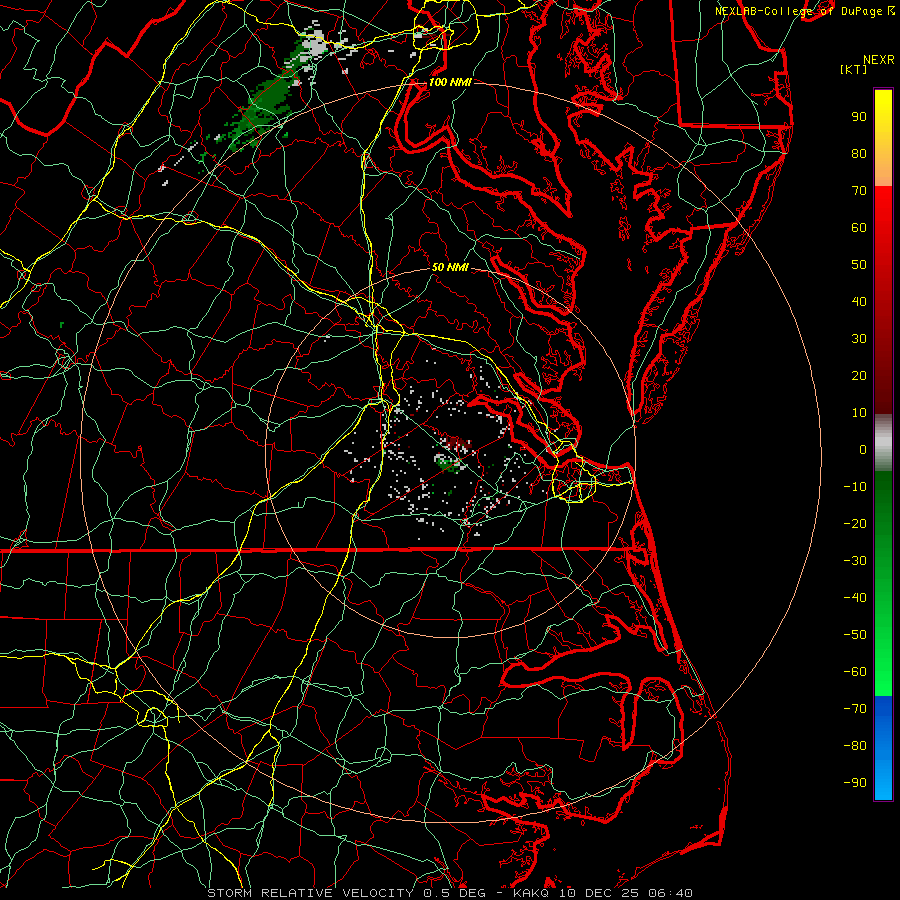Click the 50 NMI range ring label
This screenshot has height=900, width=900.
tap(450, 267)
